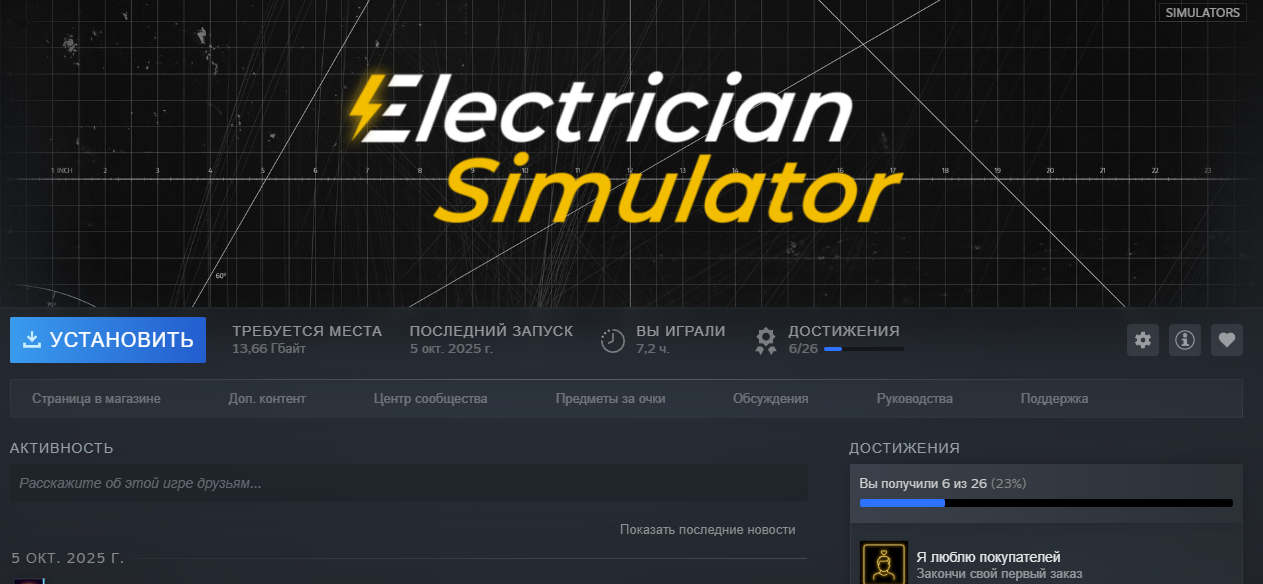Viewport: 1263px width, 584px height.
Task: Switch to Обсуждения tab
Action: point(770,399)
